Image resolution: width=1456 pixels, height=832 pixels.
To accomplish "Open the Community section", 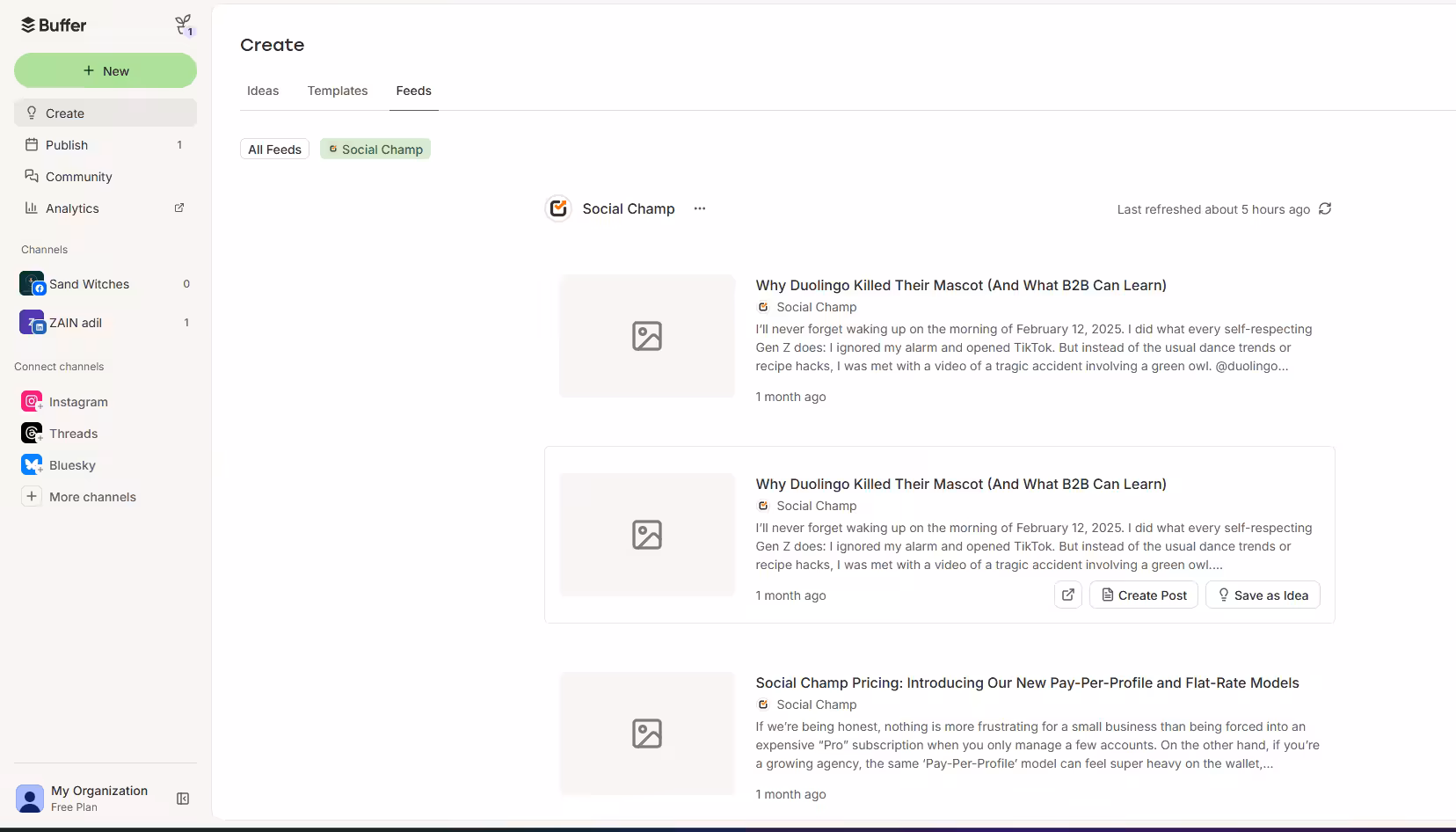I will [x=106, y=176].
